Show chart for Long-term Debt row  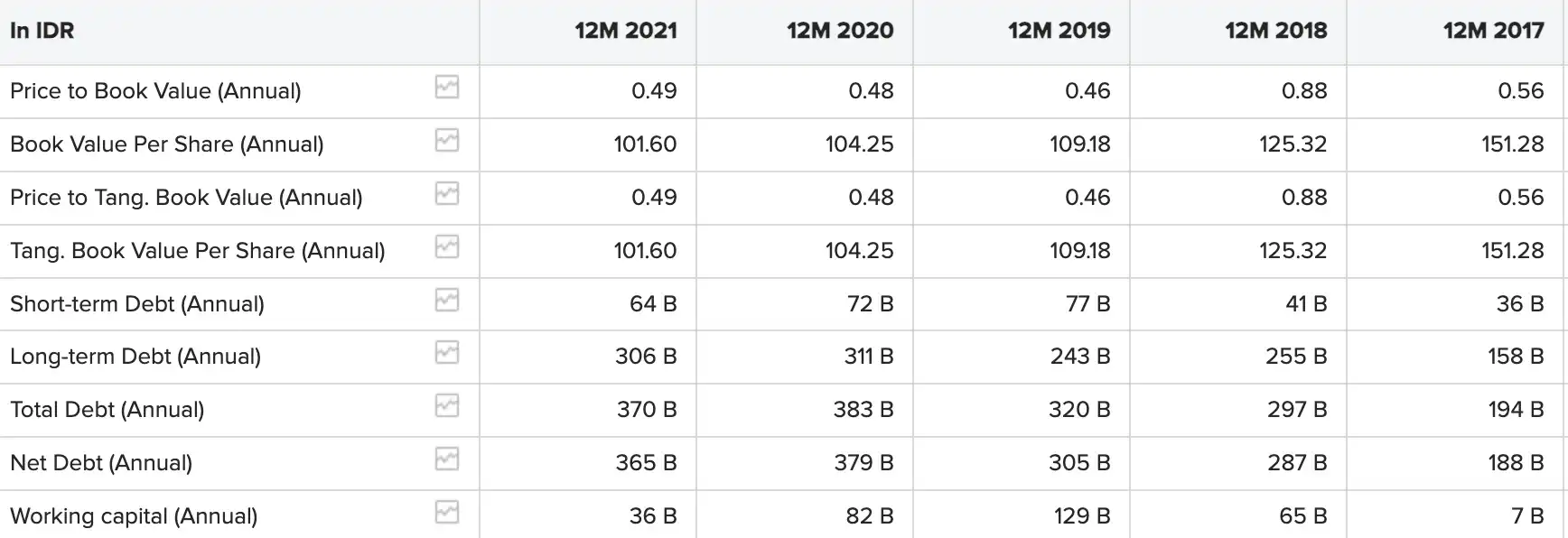[447, 353]
